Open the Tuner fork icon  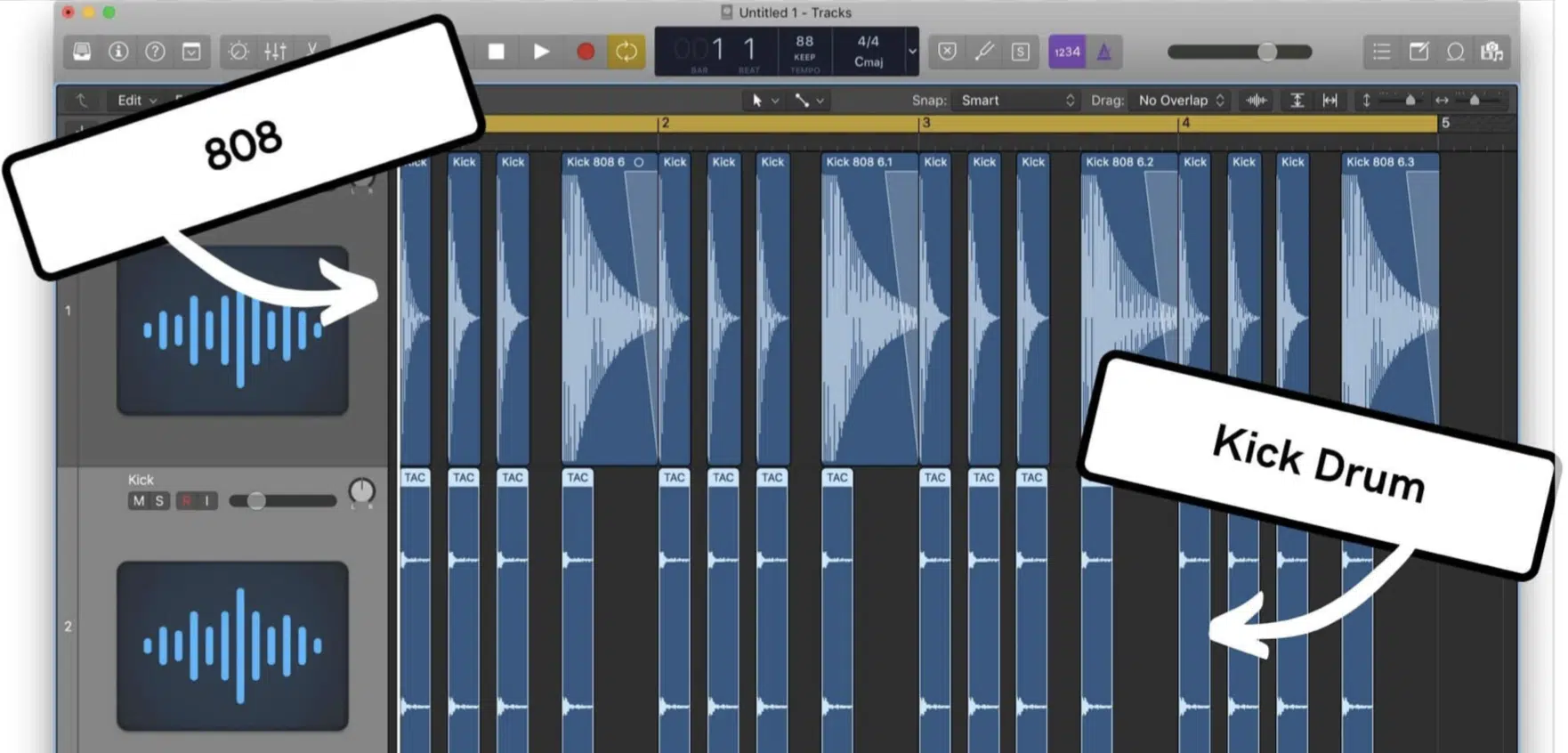[984, 52]
